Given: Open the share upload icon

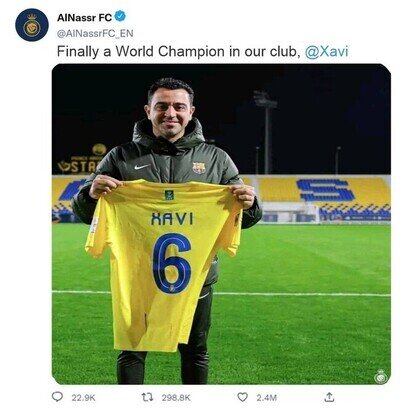Looking at the screenshot, I should click(x=329, y=397).
